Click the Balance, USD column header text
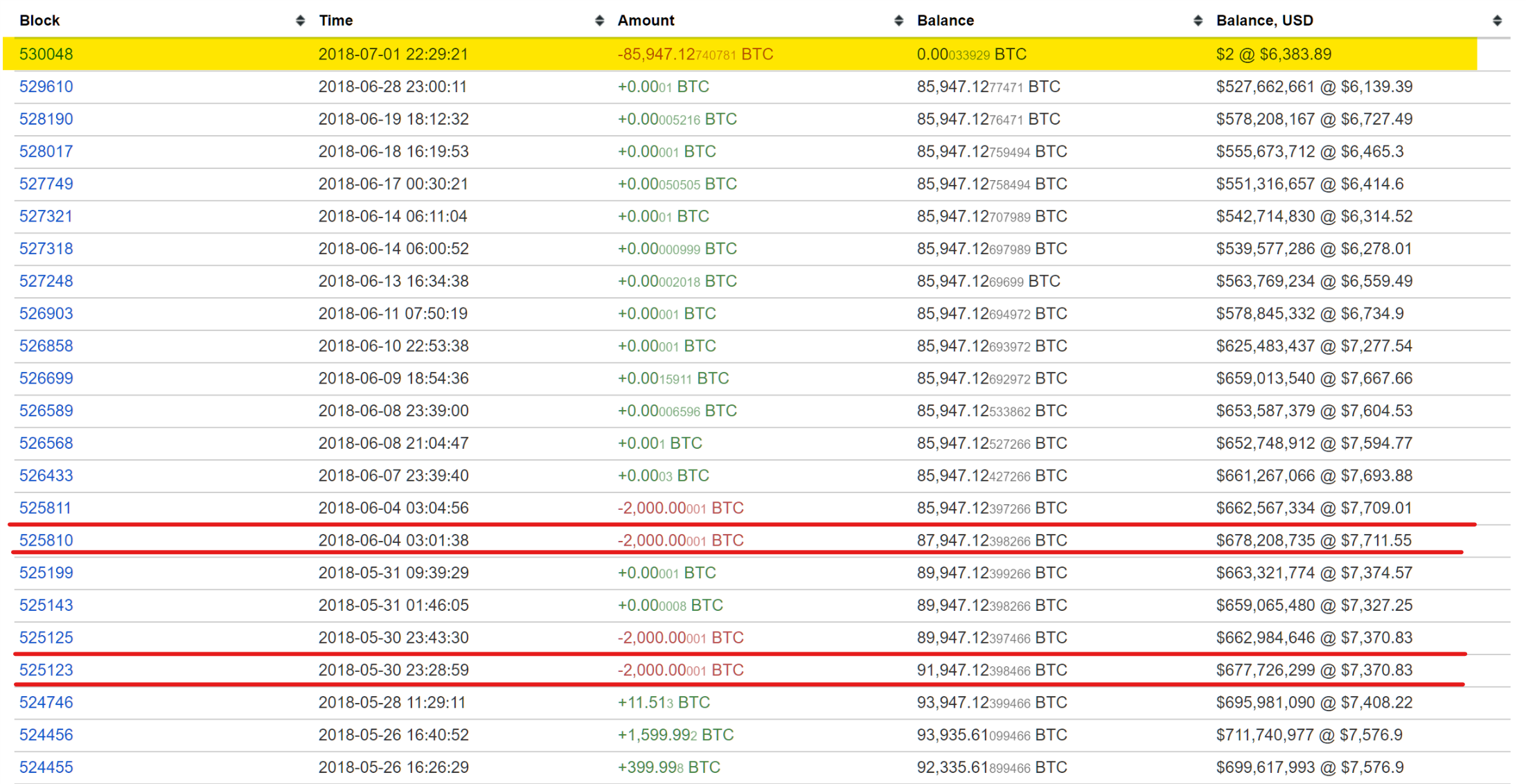This screenshot has height=784, width=1526. [x=1264, y=21]
